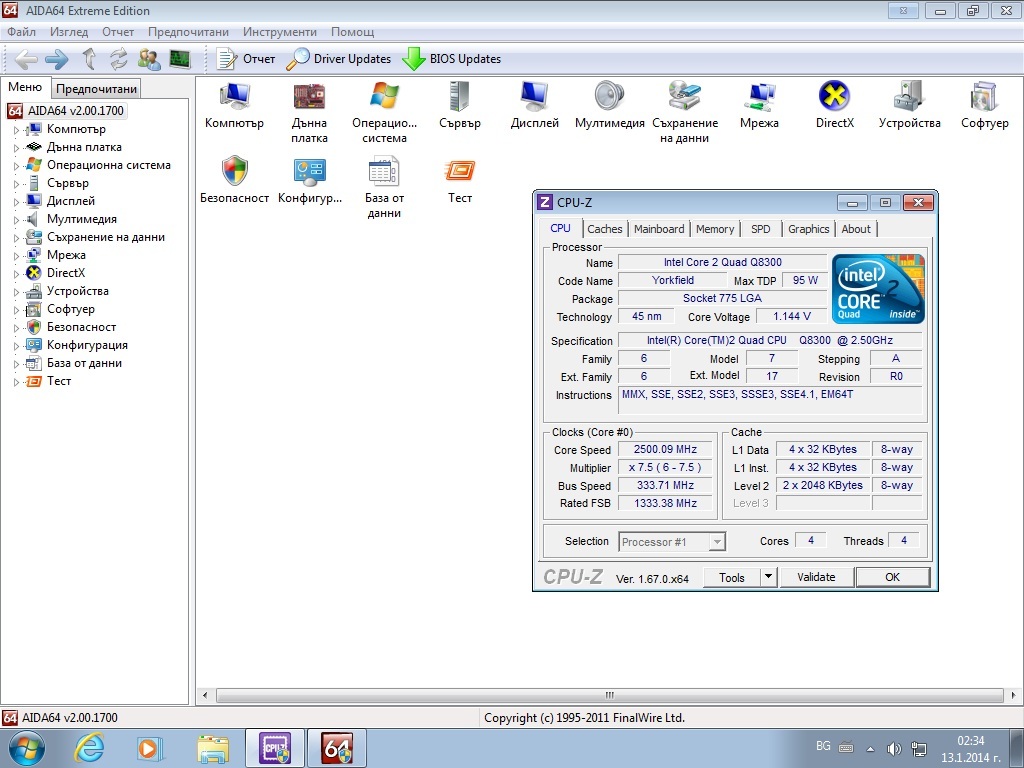This screenshot has height=768, width=1024.
Task: Click the Up level arrow icon
Action: click(x=89, y=59)
